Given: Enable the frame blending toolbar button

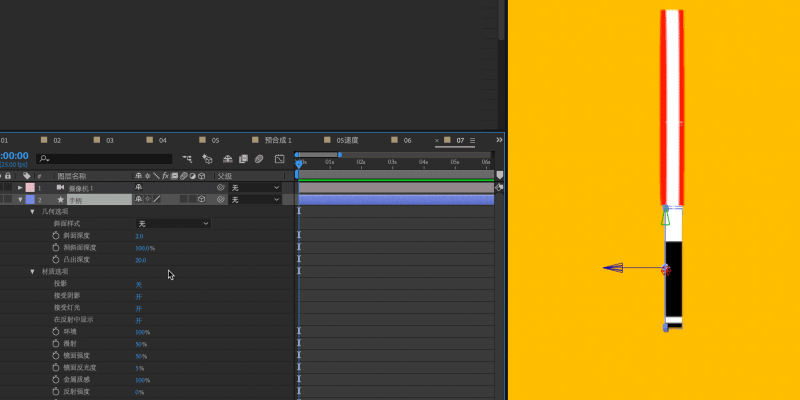Looking at the screenshot, I should click(243, 159).
